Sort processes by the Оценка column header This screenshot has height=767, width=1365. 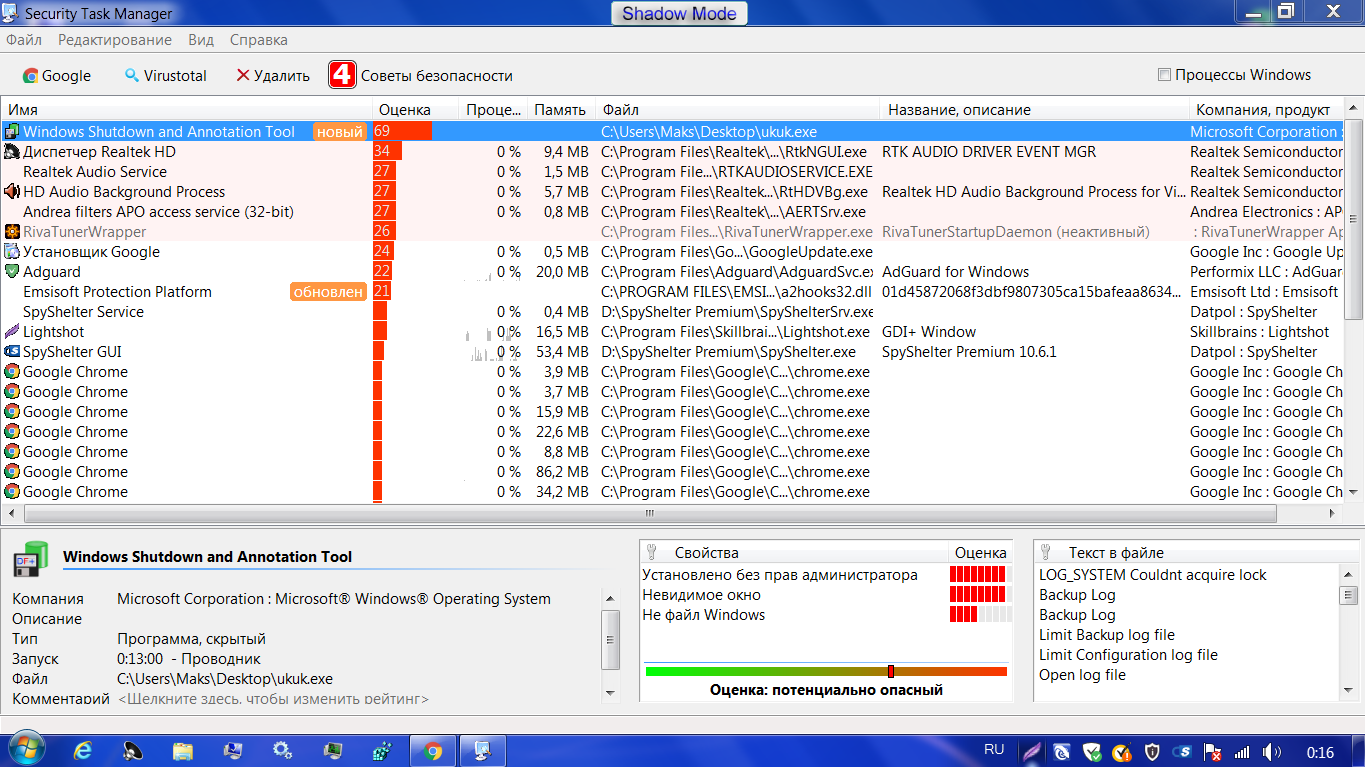pyautogui.click(x=416, y=110)
